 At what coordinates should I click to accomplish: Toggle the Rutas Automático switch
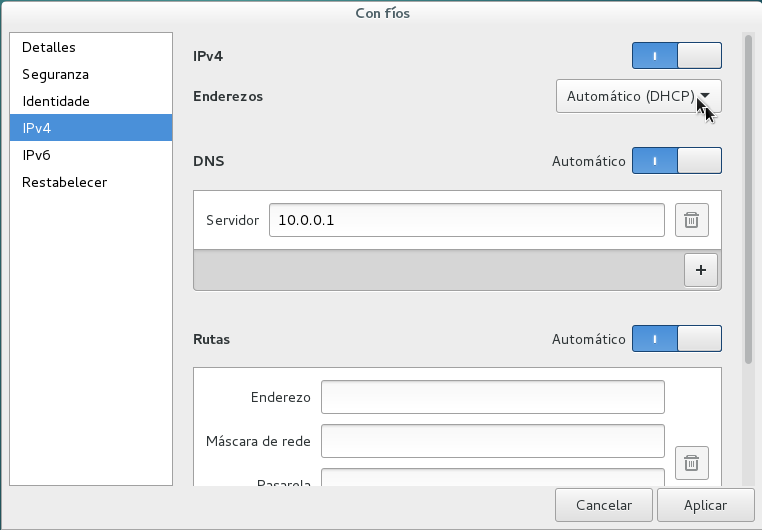(676, 339)
